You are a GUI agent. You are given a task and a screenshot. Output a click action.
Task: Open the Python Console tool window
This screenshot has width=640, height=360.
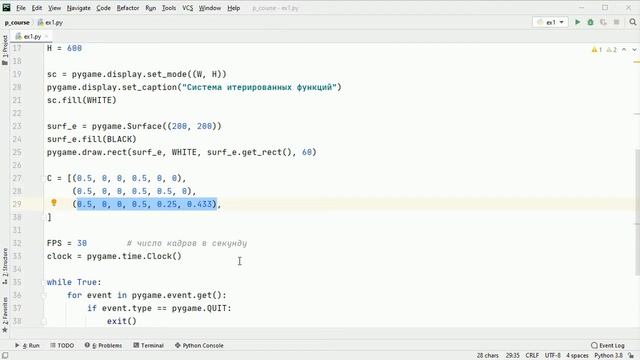point(199,345)
